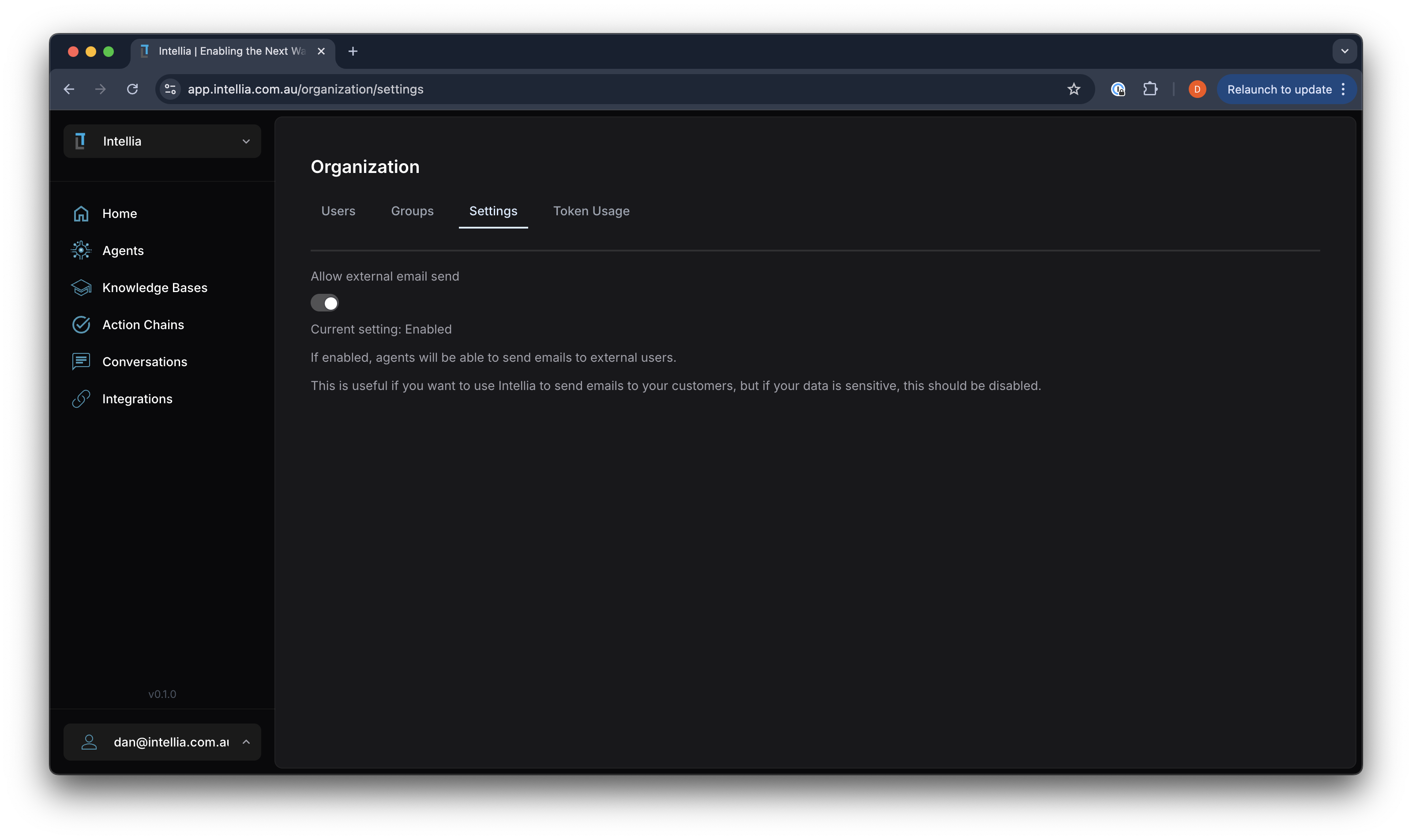Click the password manager extension icon

tap(1118, 89)
